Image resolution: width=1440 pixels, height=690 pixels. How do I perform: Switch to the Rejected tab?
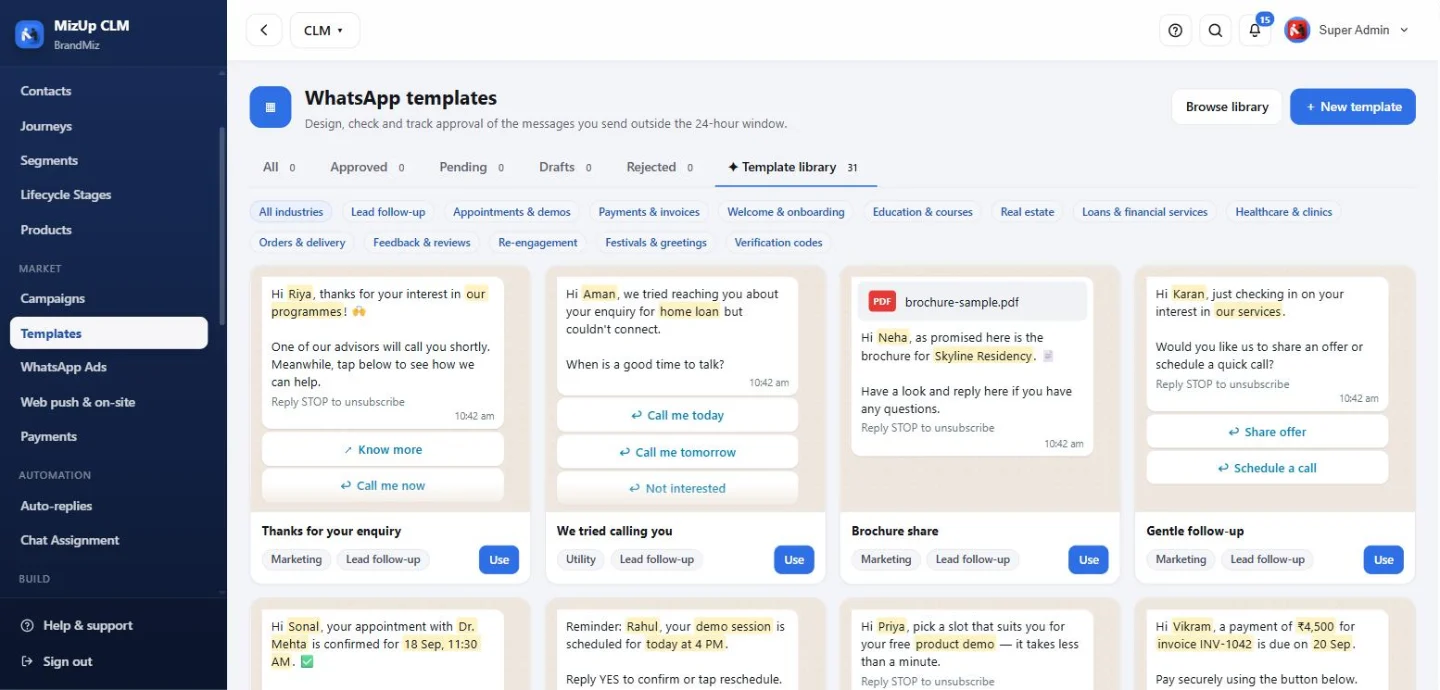(660, 167)
